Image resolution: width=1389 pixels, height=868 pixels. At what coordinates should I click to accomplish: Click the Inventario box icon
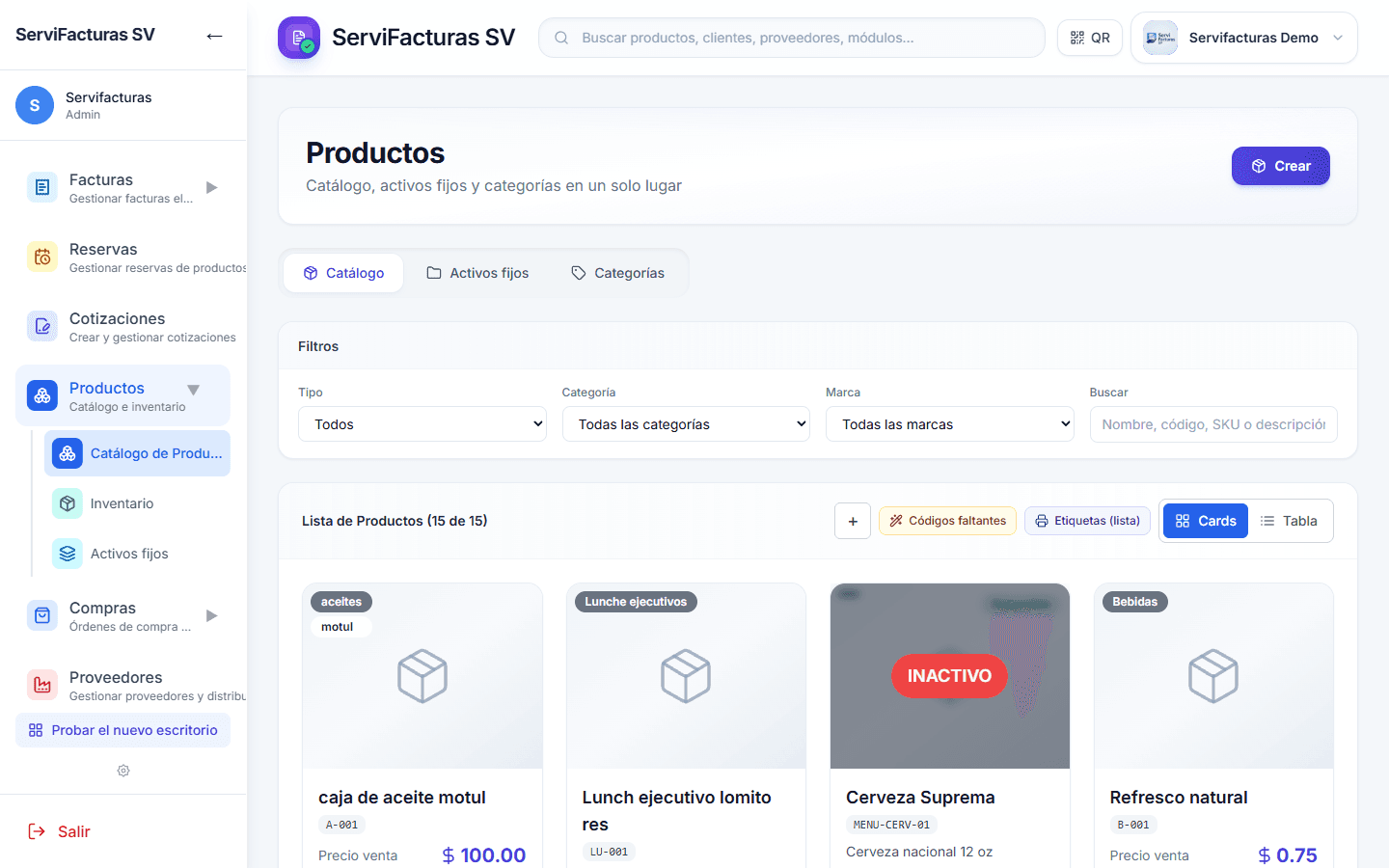coord(68,503)
